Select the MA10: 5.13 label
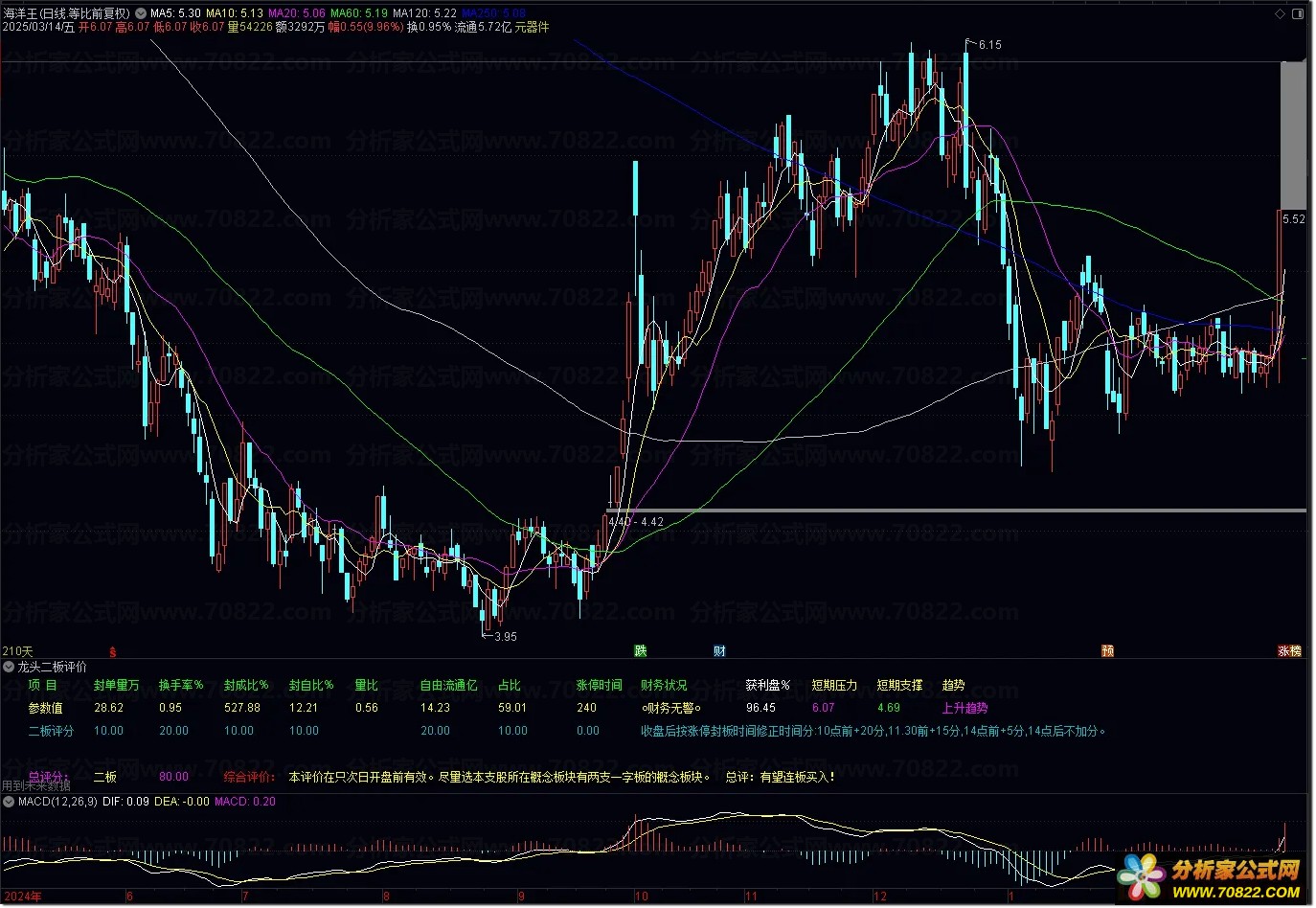 point(235,14)
